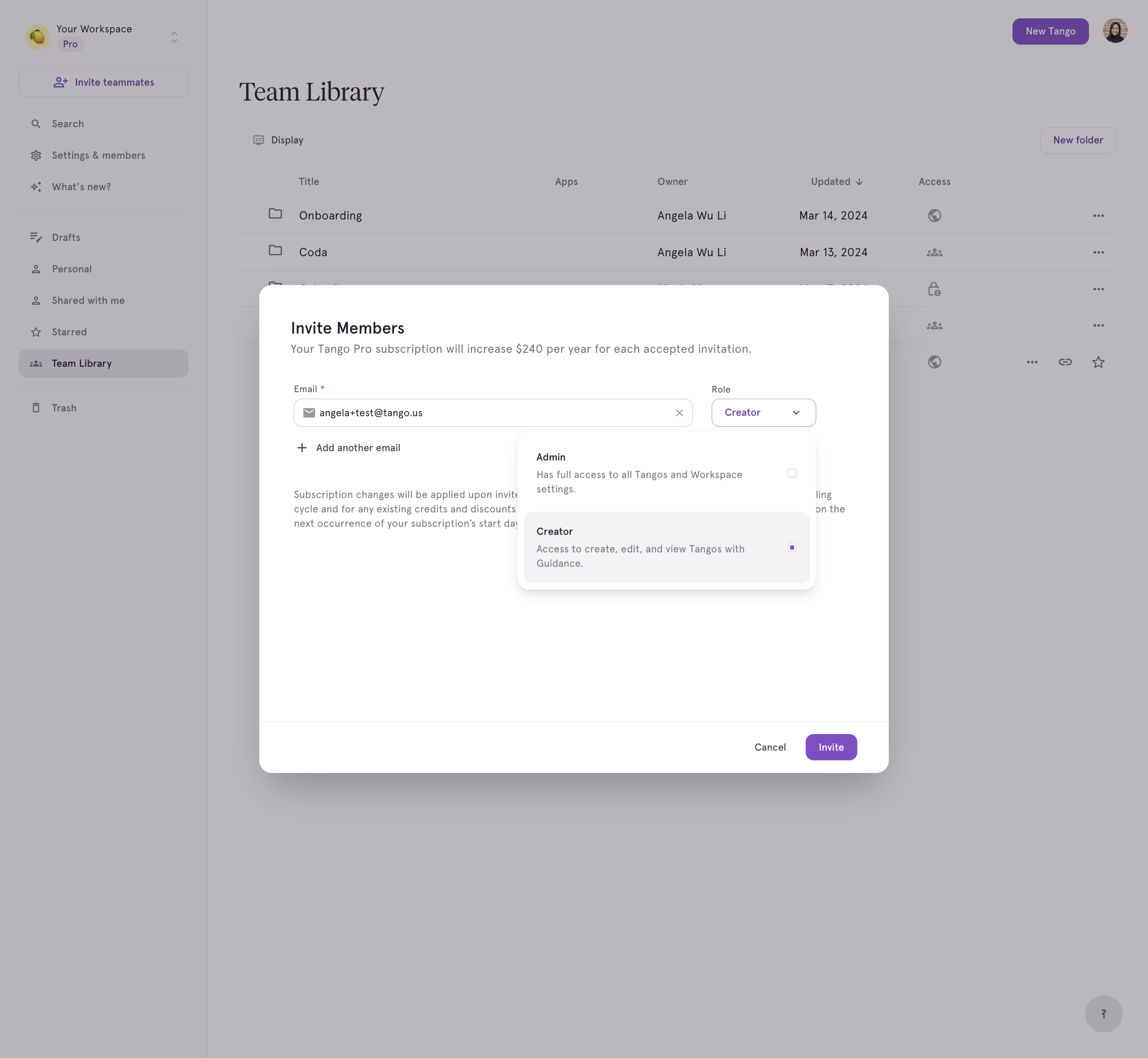Click the New folder button
The height and width of the screenshot is (1058, 1148).
point(1078,140)
